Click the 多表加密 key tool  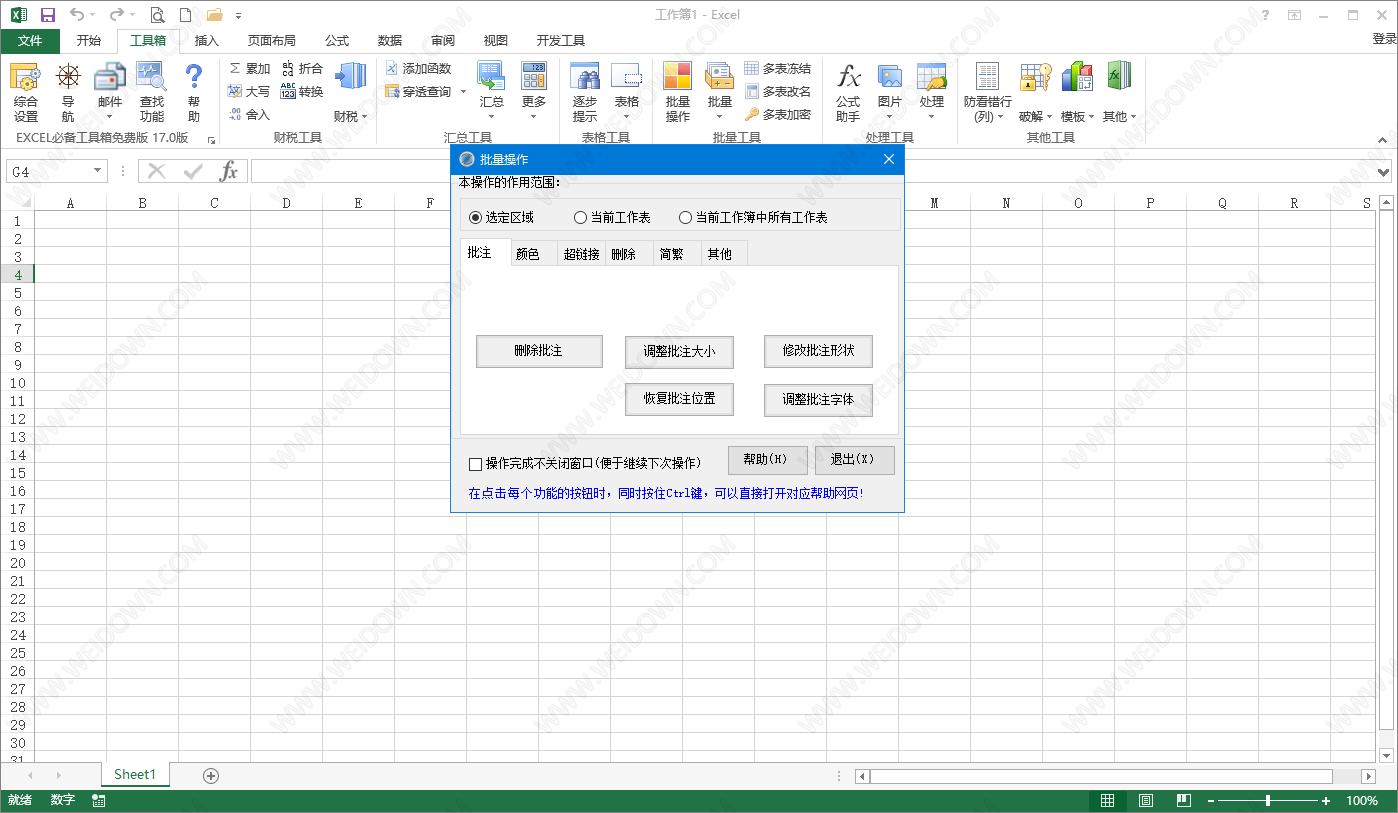778,114
